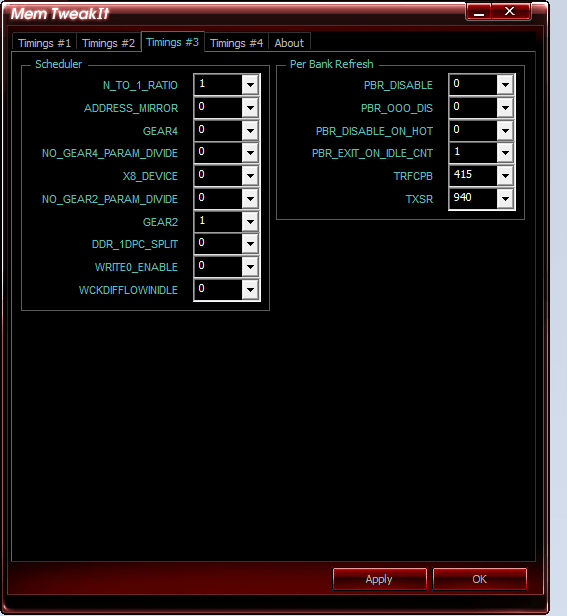Open the NO_GEAR4_PARAM_DIVIDE dropdown arrow
The image size is (567, 616).
[x=250, y=153]
